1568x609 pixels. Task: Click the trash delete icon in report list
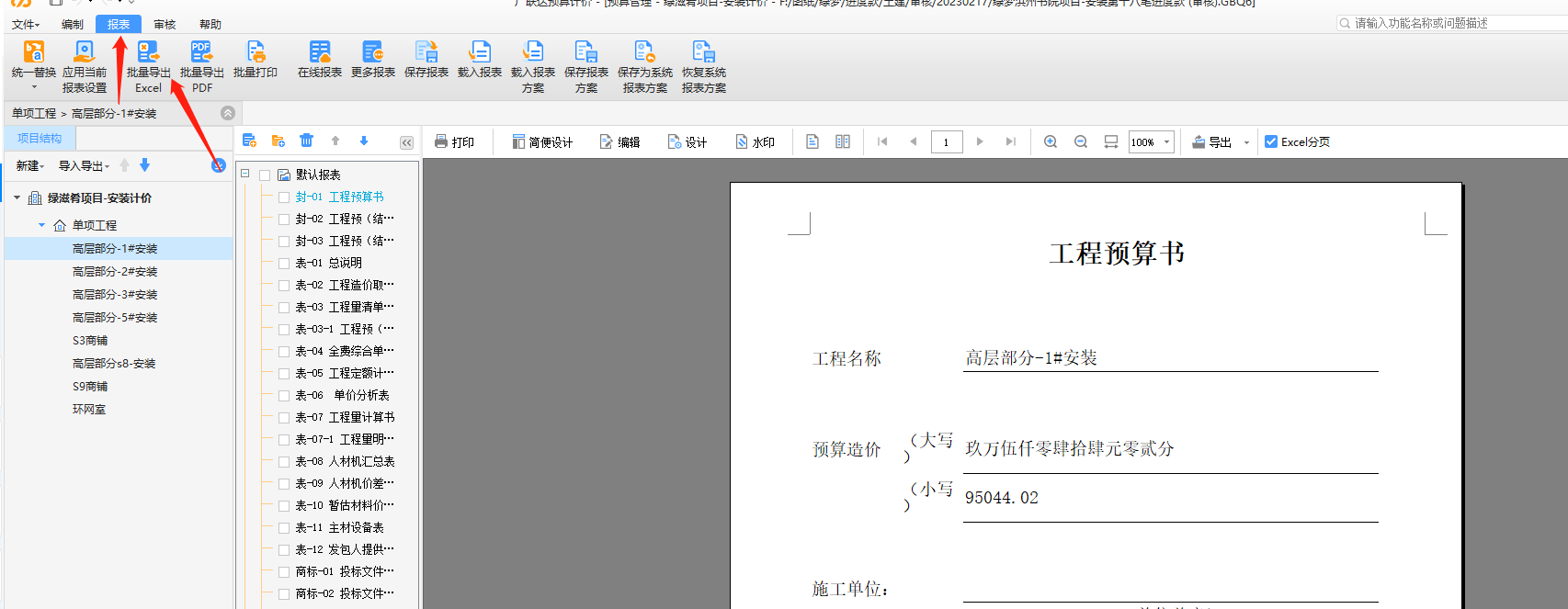(307, 141)
